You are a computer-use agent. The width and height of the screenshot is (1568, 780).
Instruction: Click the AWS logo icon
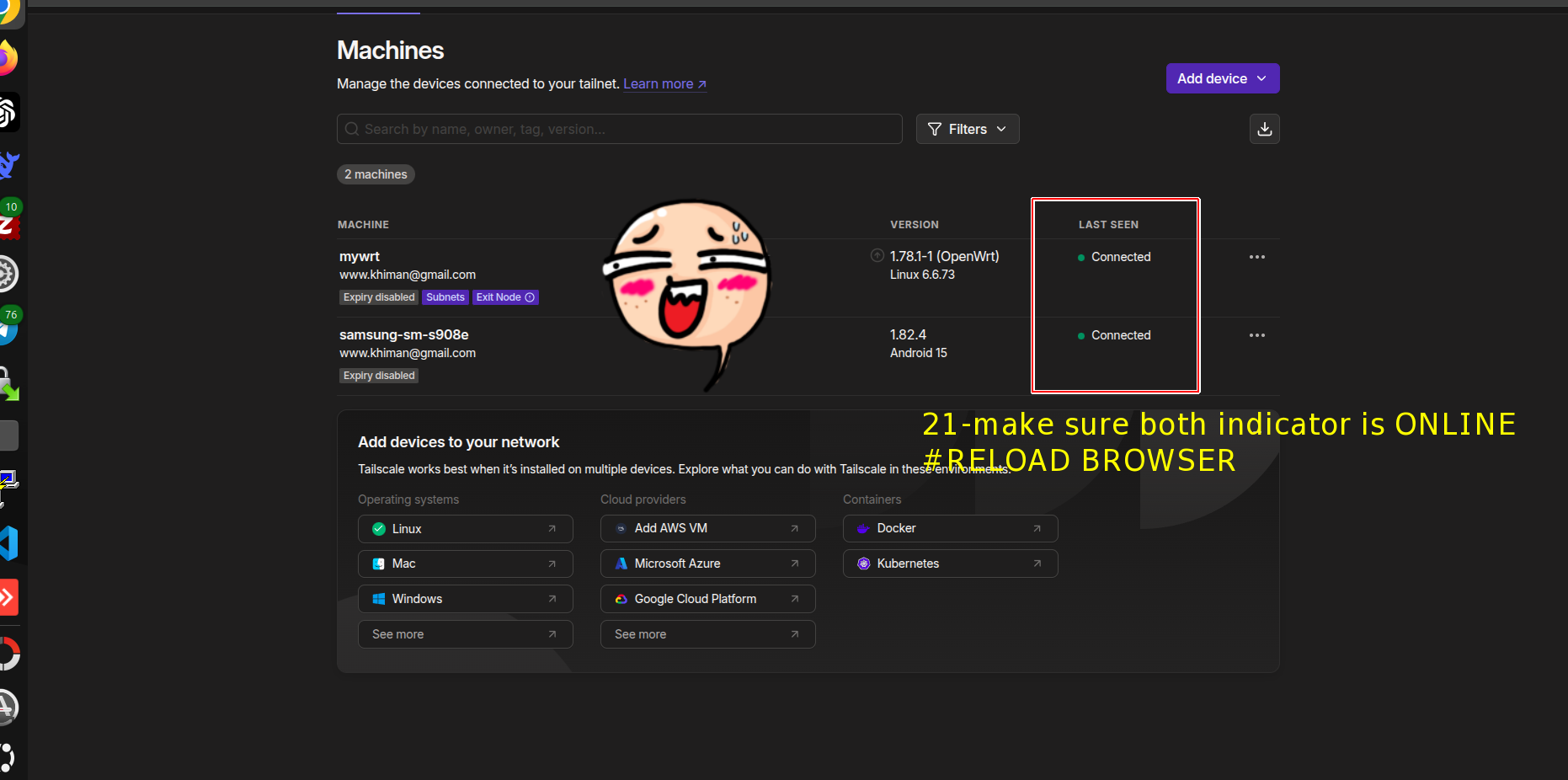(621, 528)
